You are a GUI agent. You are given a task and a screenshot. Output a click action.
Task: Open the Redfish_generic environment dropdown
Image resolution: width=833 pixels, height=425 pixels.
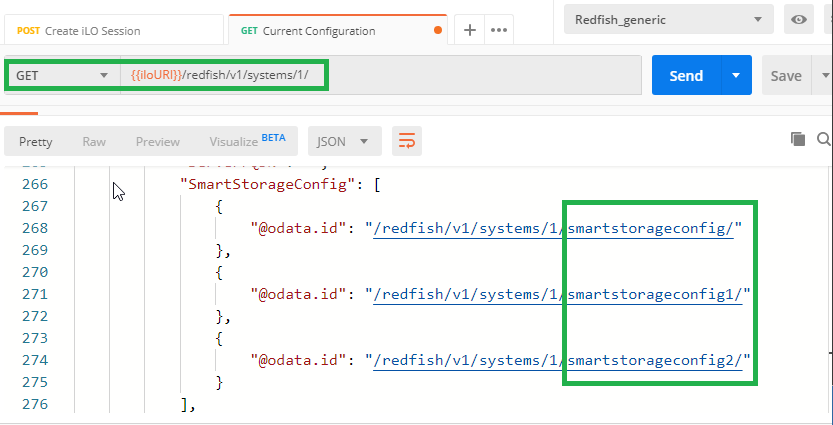tap(669, 20)
